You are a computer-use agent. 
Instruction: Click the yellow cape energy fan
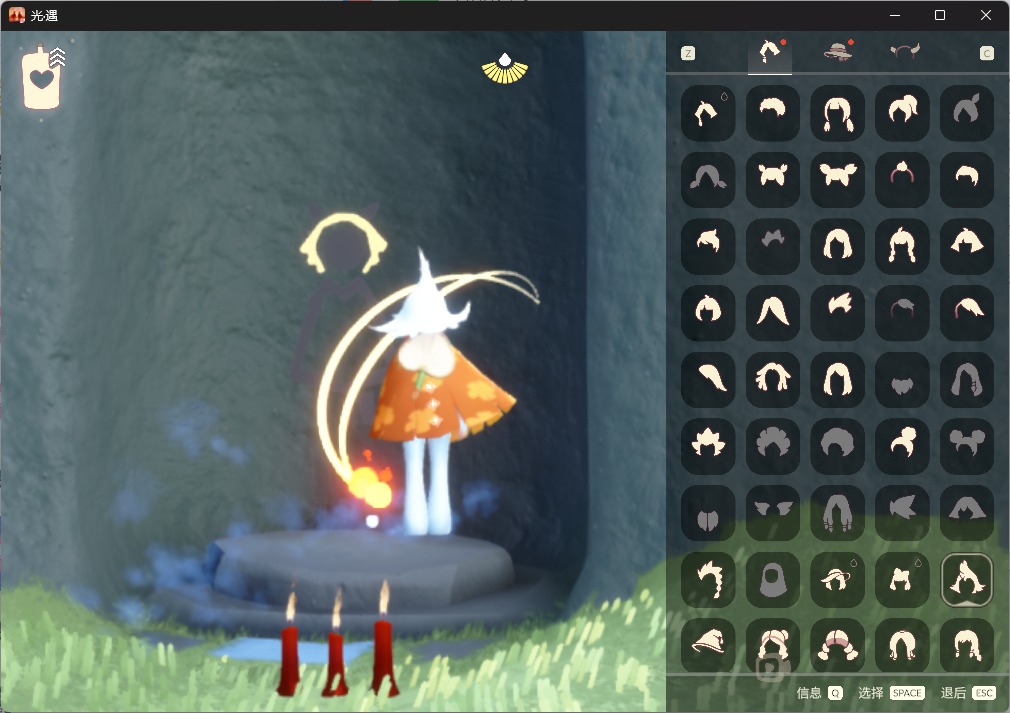(x=505, y=69)
